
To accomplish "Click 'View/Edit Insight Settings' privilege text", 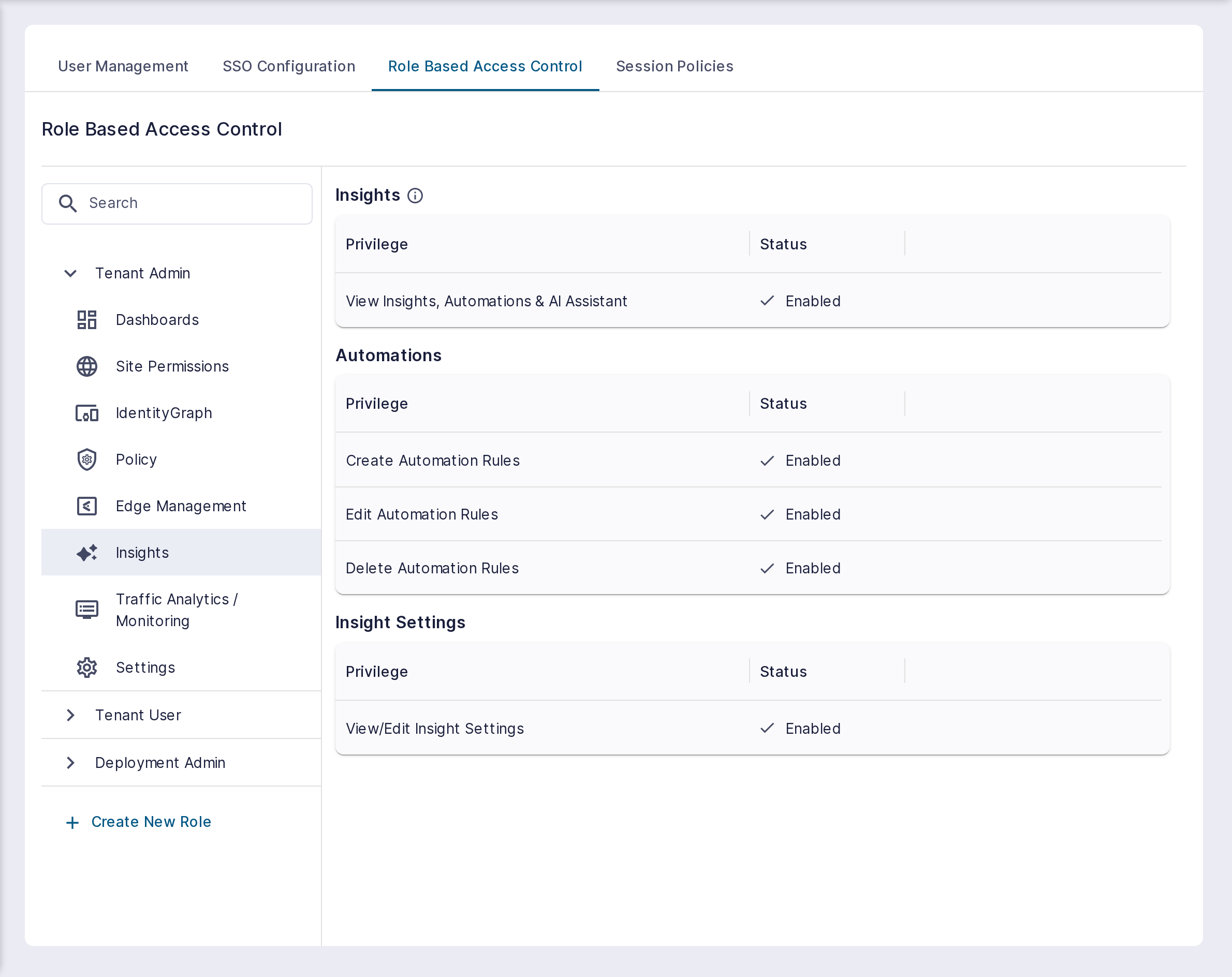I will point(434,729).
